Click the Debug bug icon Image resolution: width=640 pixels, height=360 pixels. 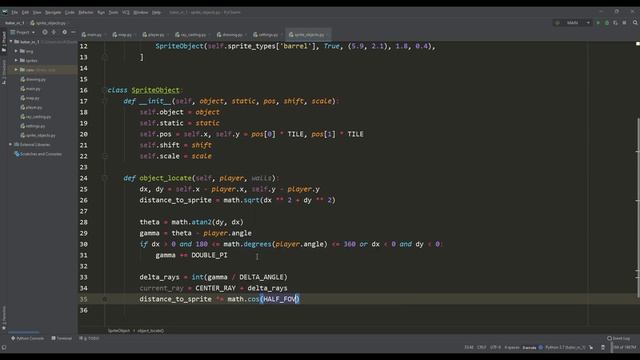(607, 23)
